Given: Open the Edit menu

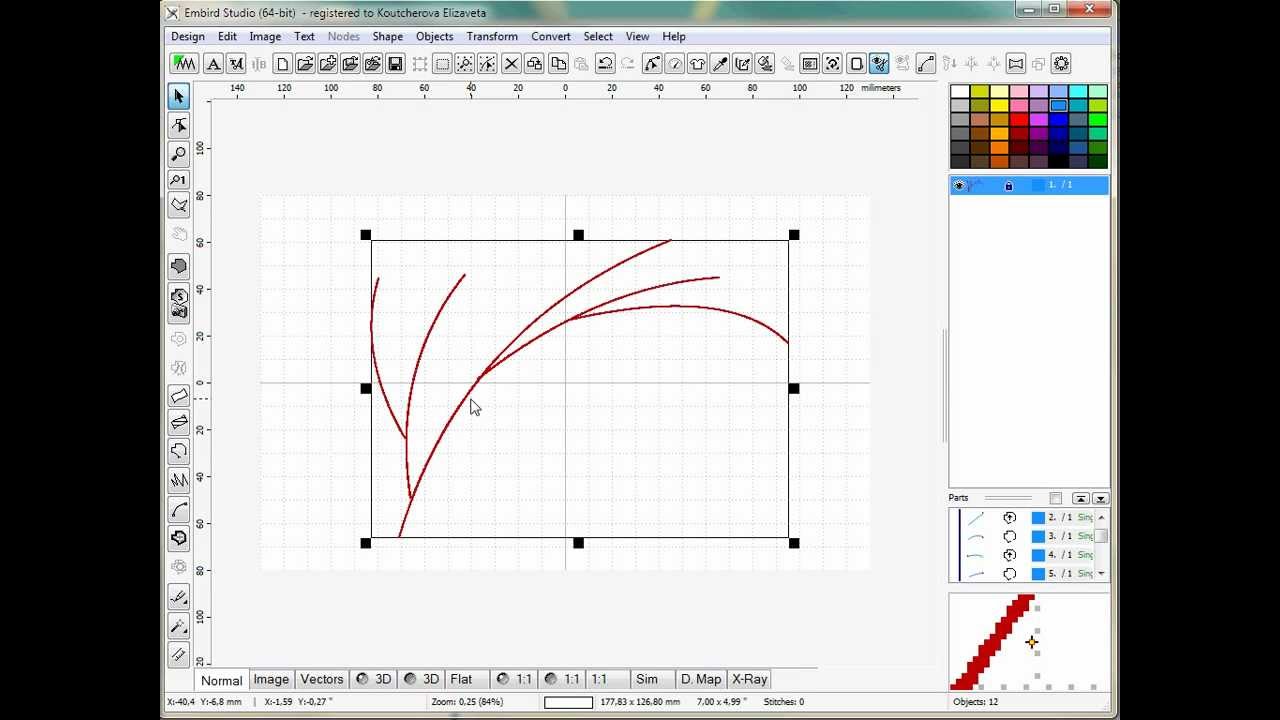Looking at the screenshot, I should point(228,37).
